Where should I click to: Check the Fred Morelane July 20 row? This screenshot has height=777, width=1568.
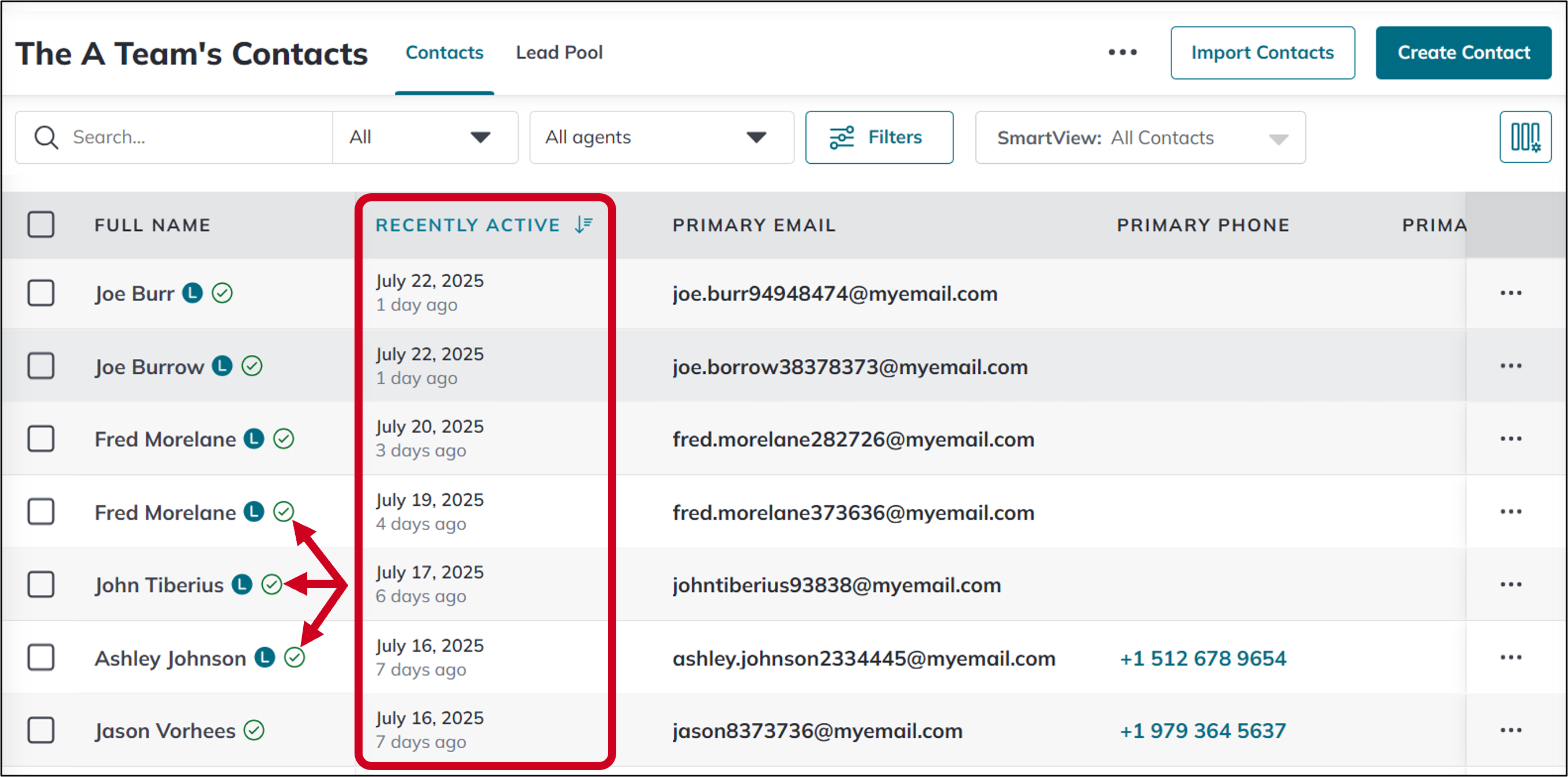(41, 438)
